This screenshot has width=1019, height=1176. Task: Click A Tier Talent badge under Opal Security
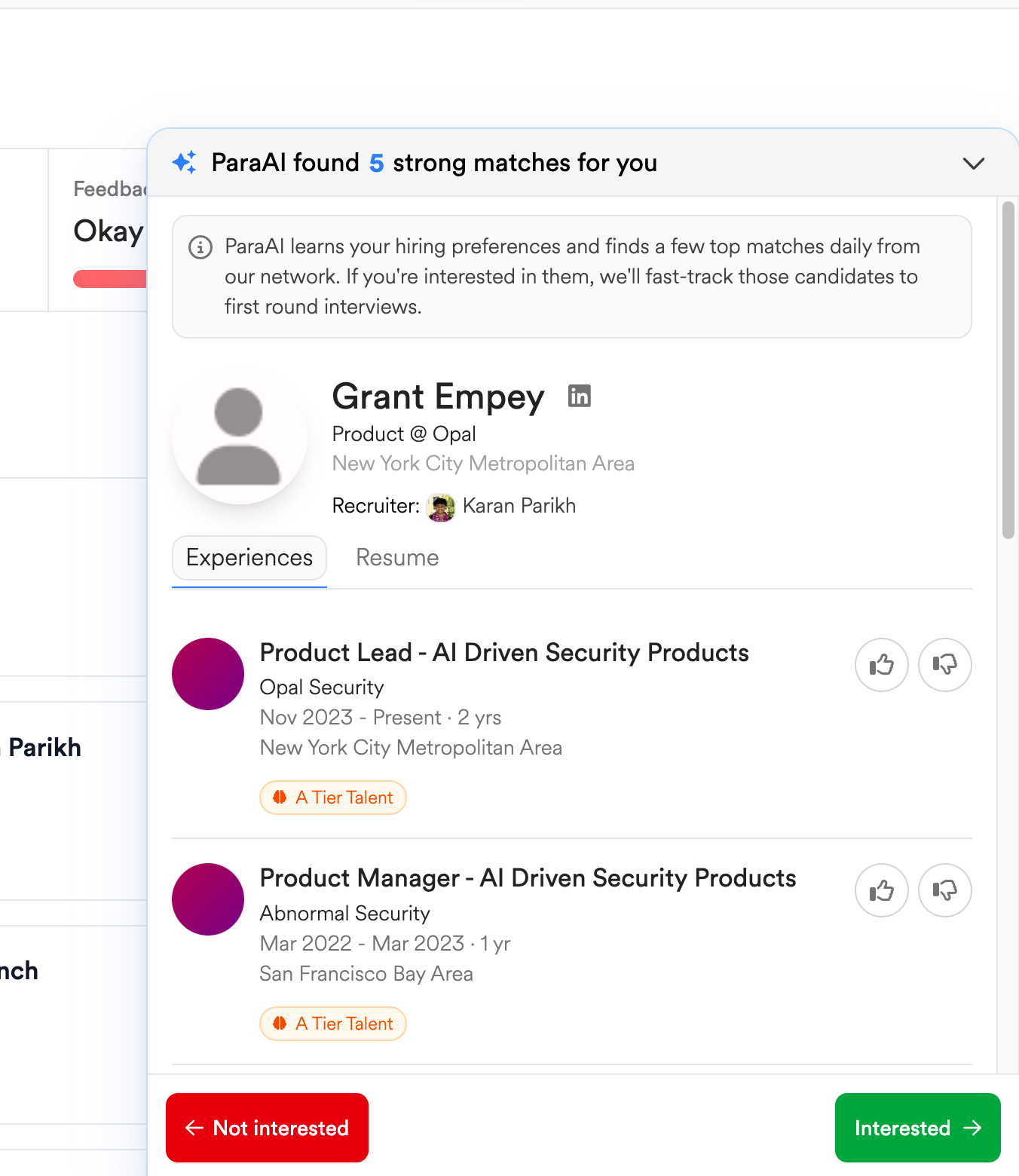(x=333, y=798)
